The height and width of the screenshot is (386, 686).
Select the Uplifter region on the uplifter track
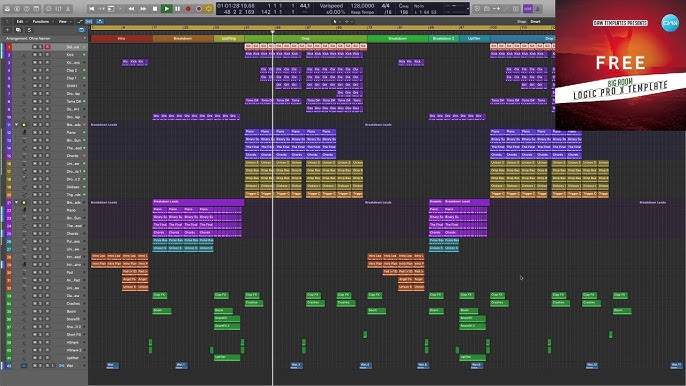click(227, 358)
